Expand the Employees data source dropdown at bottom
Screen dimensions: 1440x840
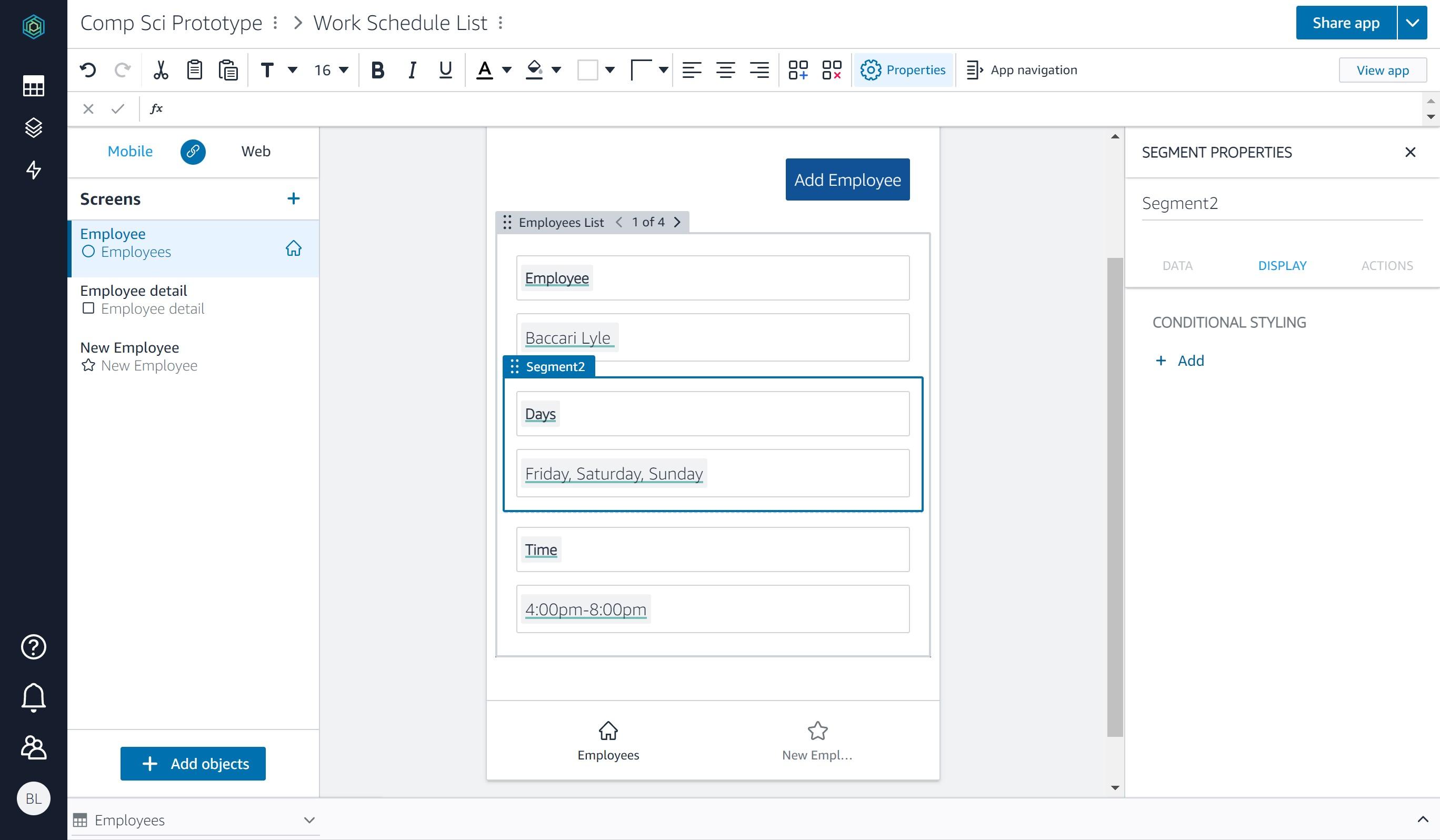[x=308, y=820]
